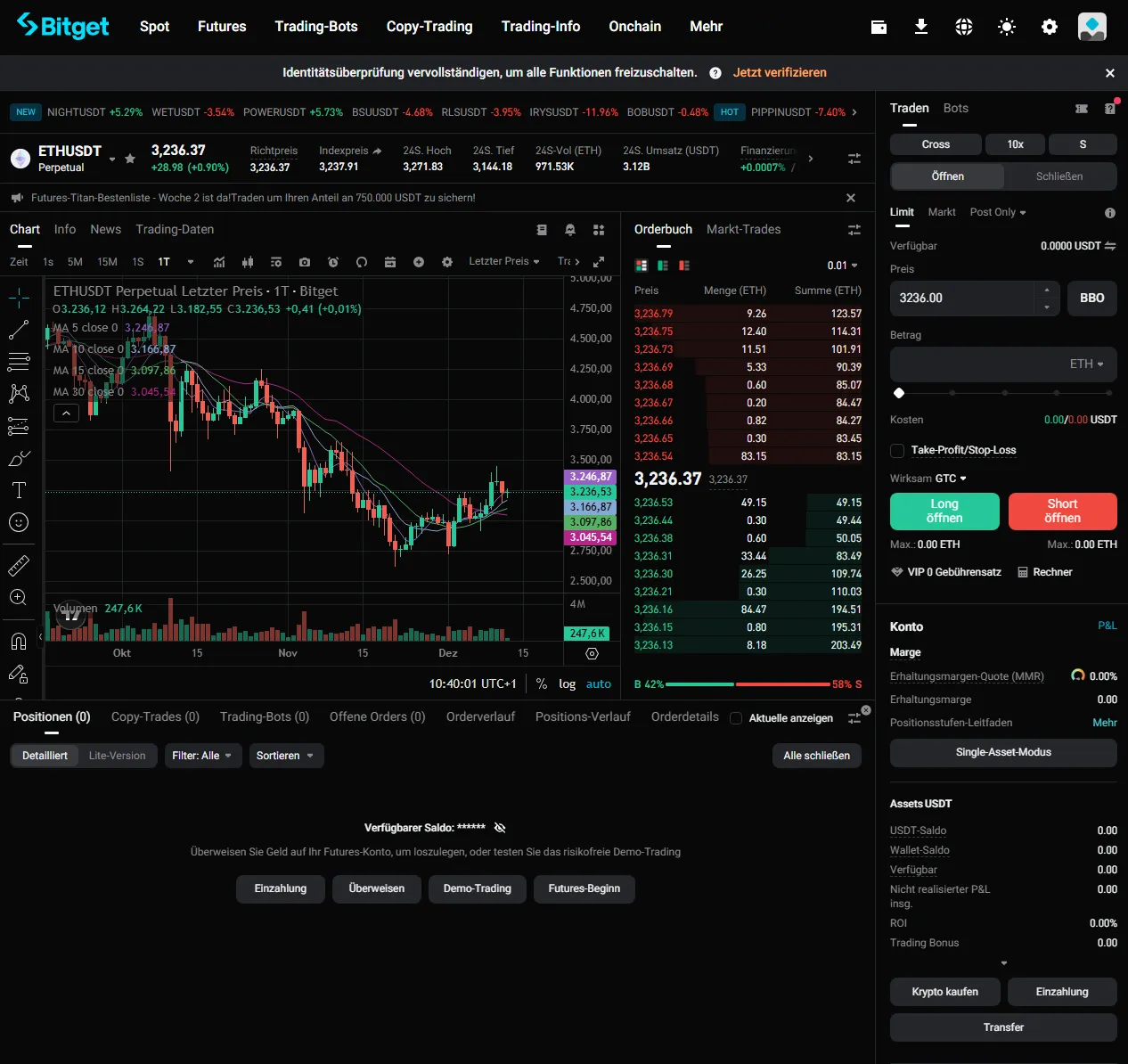Set a price alert clock icon
The width and height of the screenshot is (1128, 1064).
coord(333,262)
